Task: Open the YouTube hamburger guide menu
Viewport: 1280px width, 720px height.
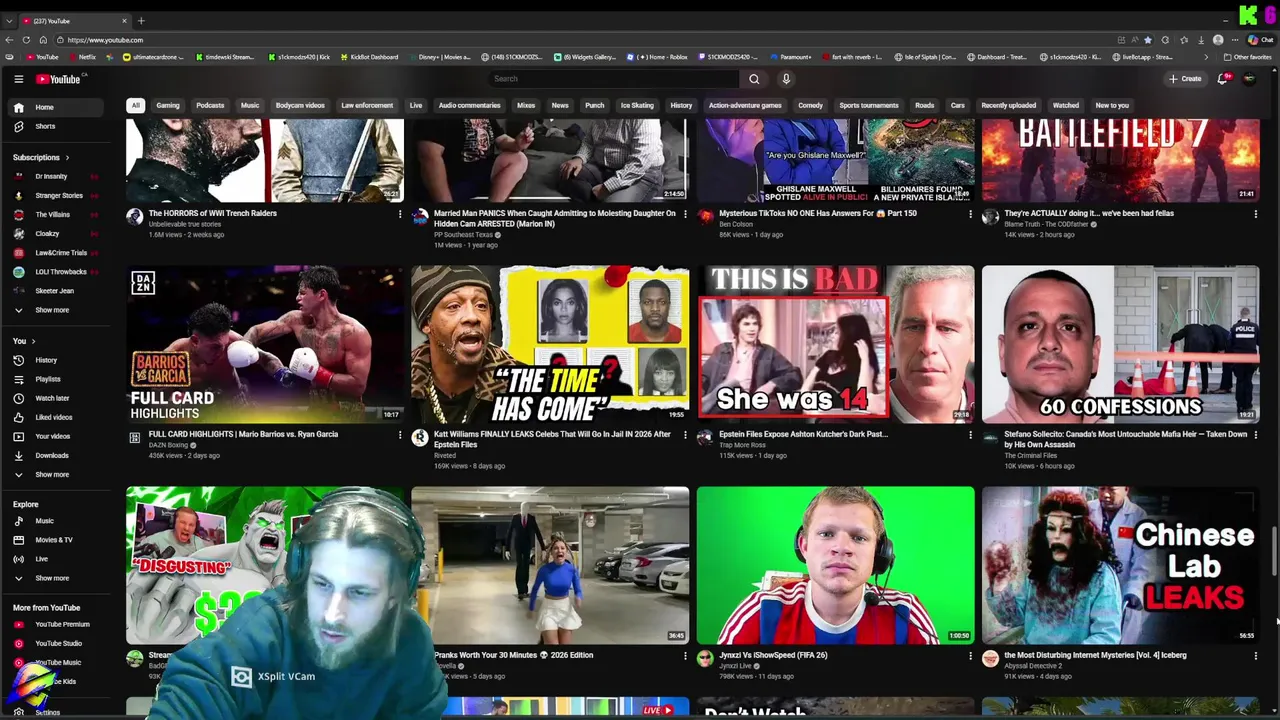Action: point(18,79)
